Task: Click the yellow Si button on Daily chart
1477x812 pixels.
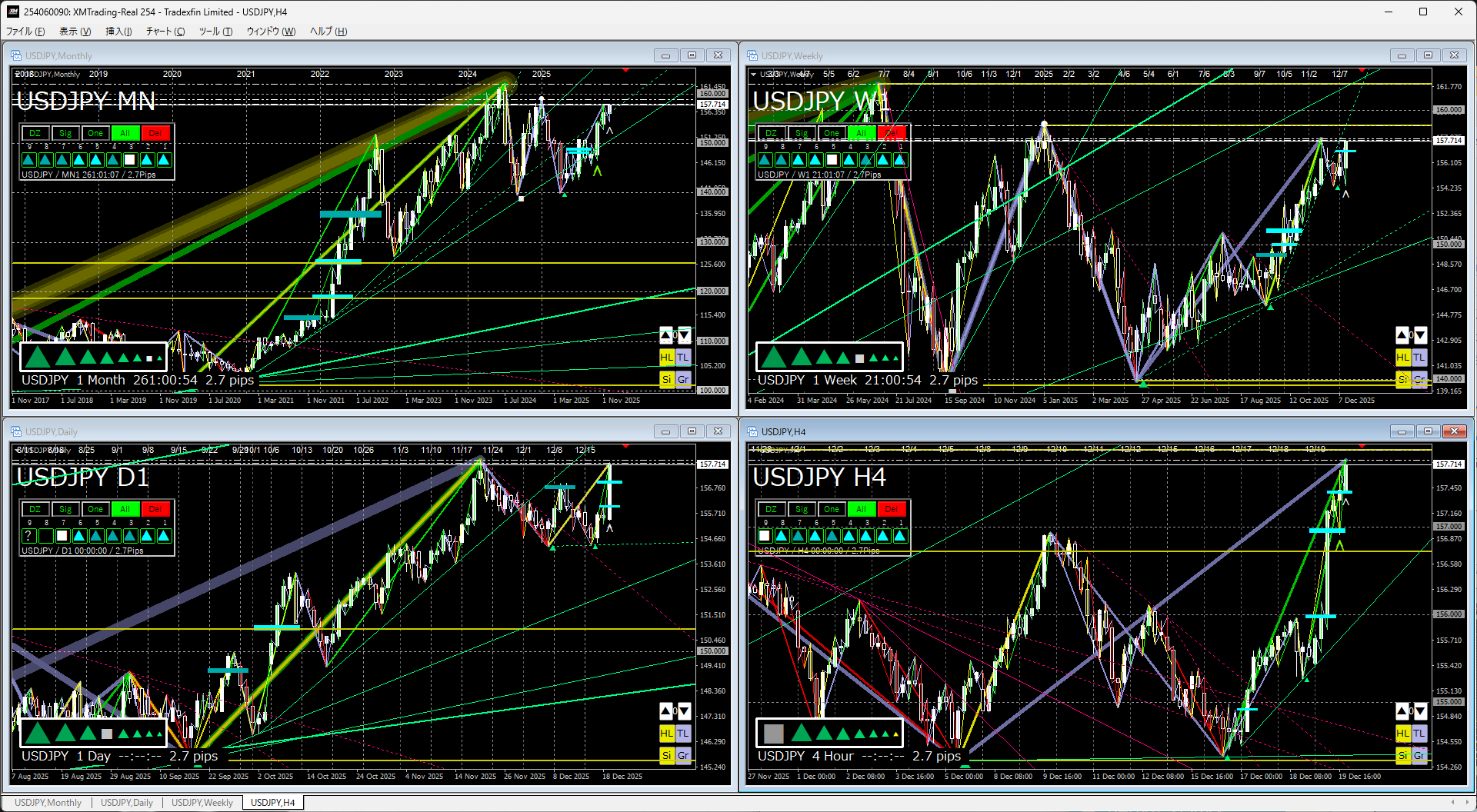Action: [x=666, y=755]
